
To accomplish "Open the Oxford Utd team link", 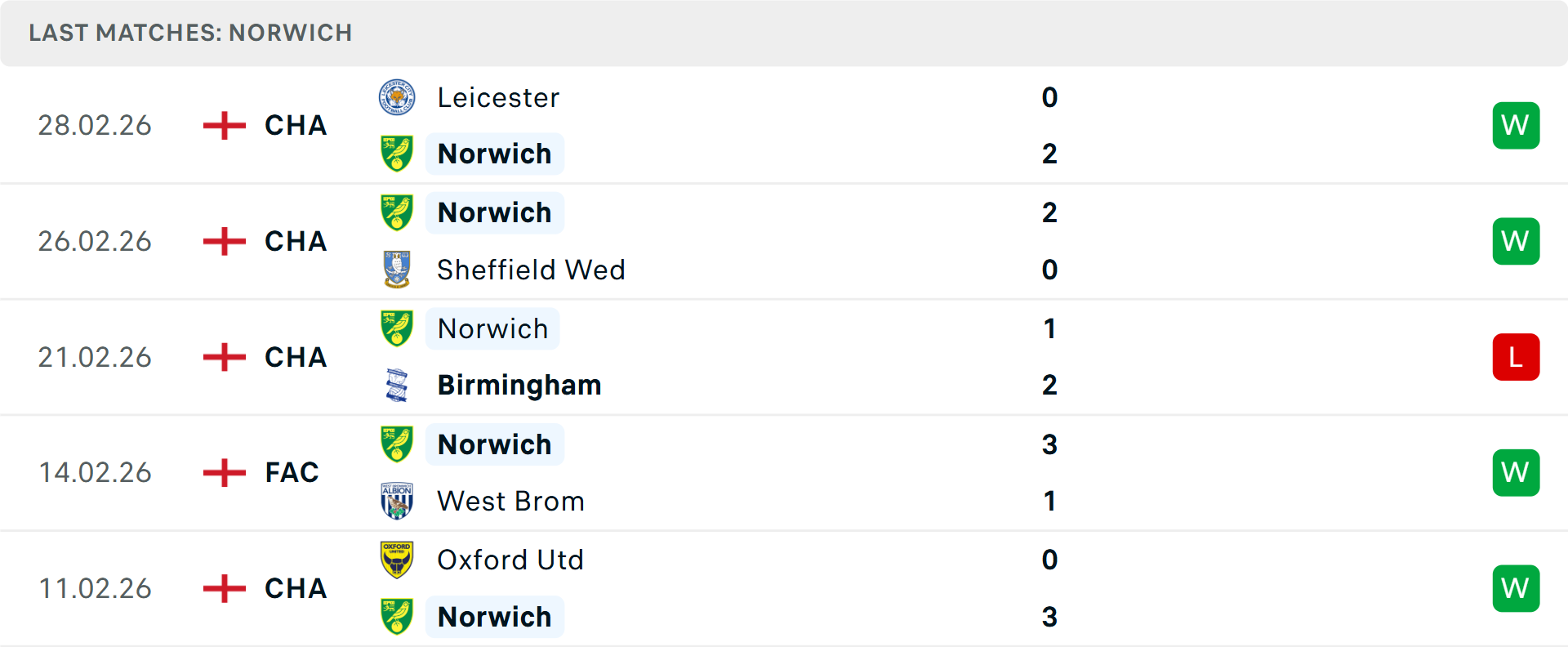I will point(510,560).
